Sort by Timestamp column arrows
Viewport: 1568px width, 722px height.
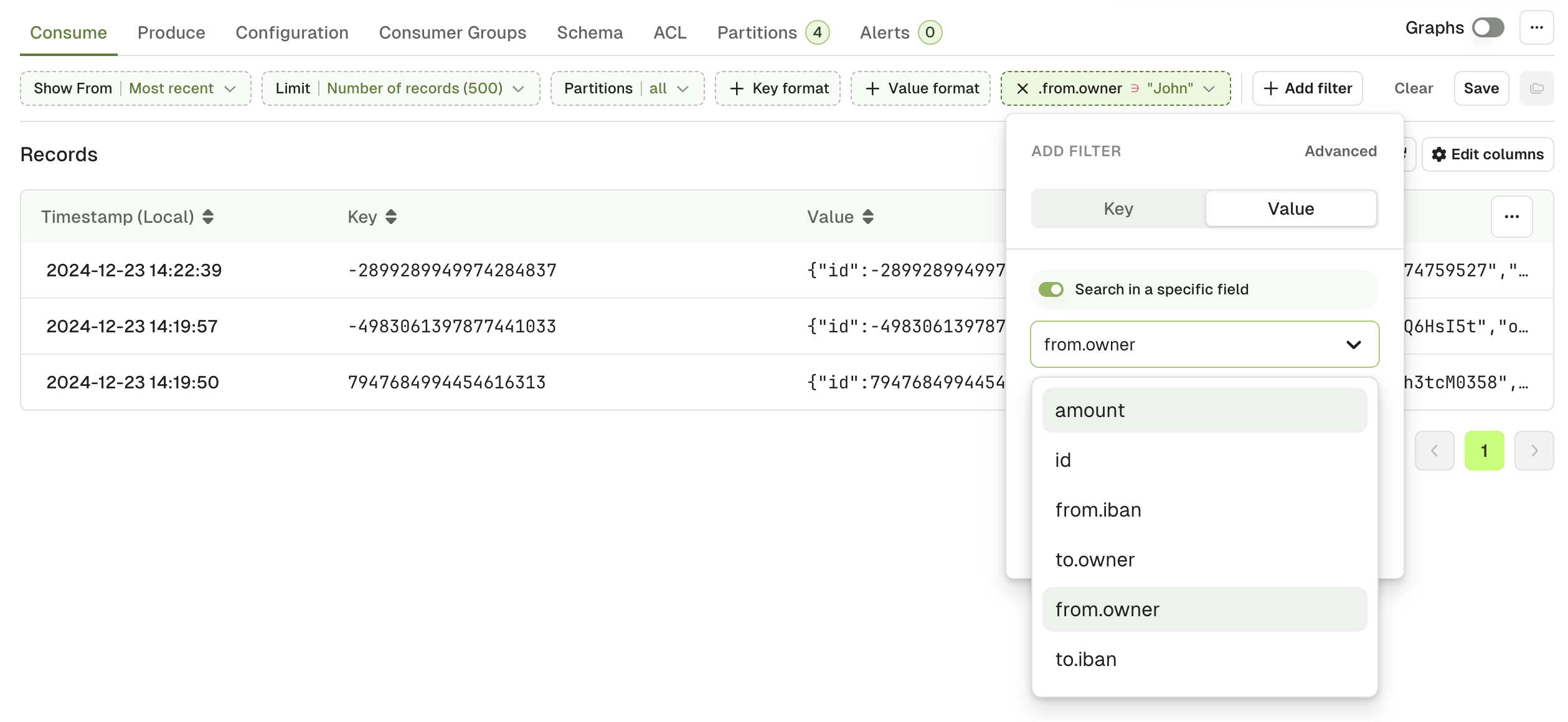208,217
